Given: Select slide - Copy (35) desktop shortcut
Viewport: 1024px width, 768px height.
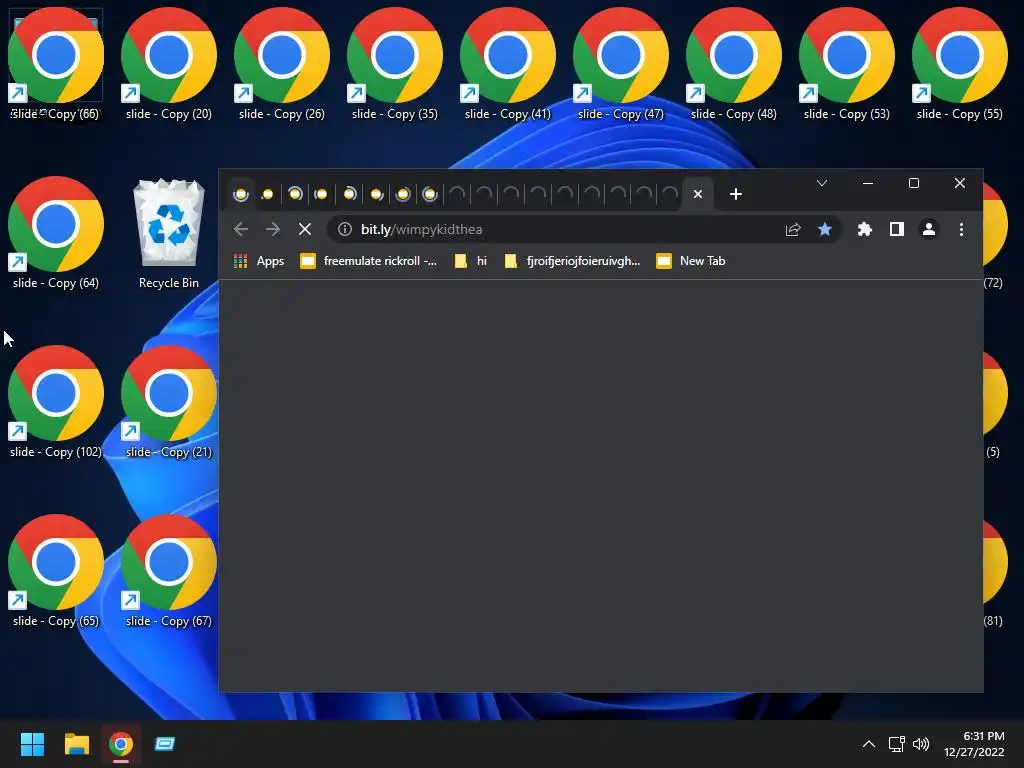Looking at the screenshot, I should click(394, 65).
